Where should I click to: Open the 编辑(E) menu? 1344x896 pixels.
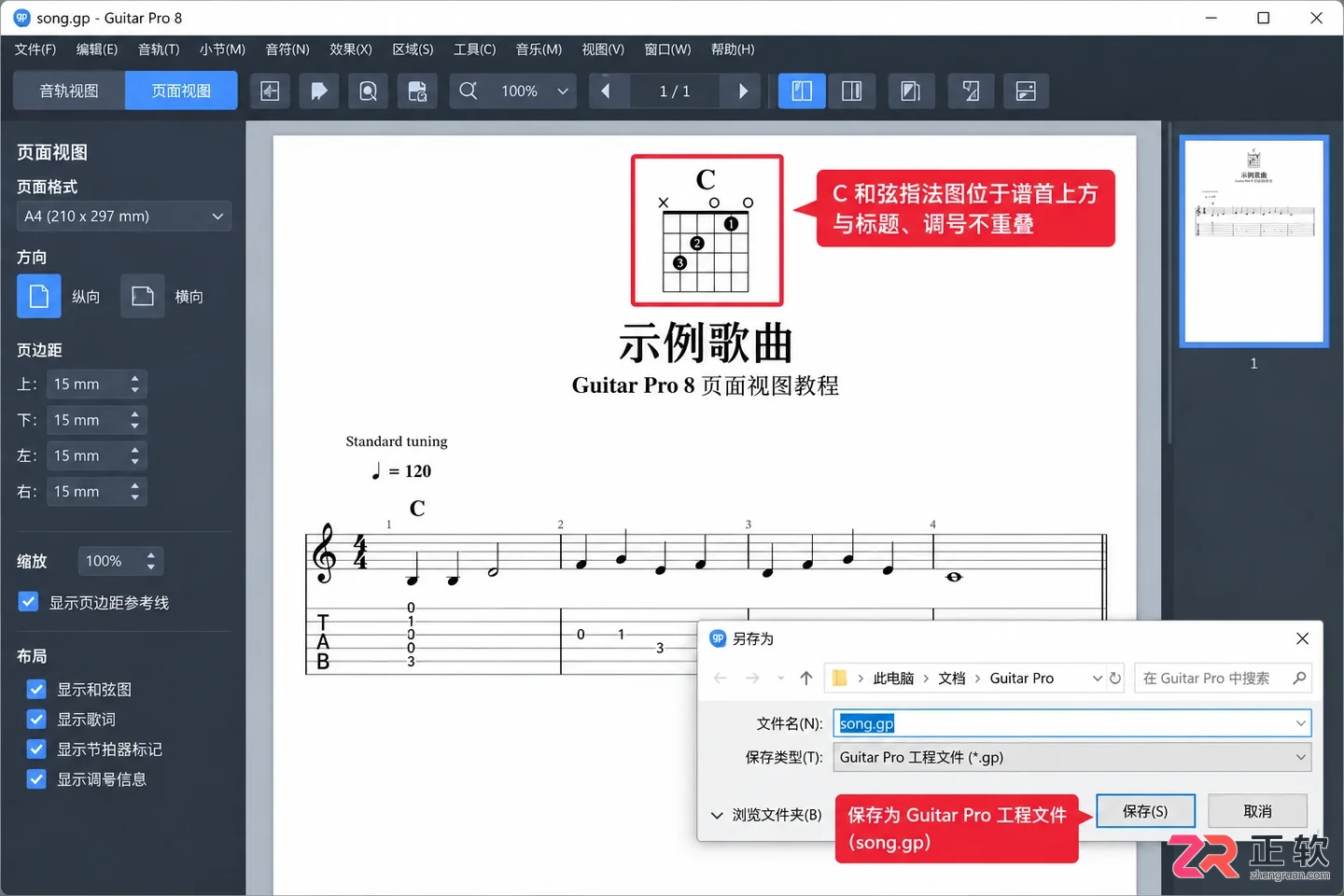97,49
